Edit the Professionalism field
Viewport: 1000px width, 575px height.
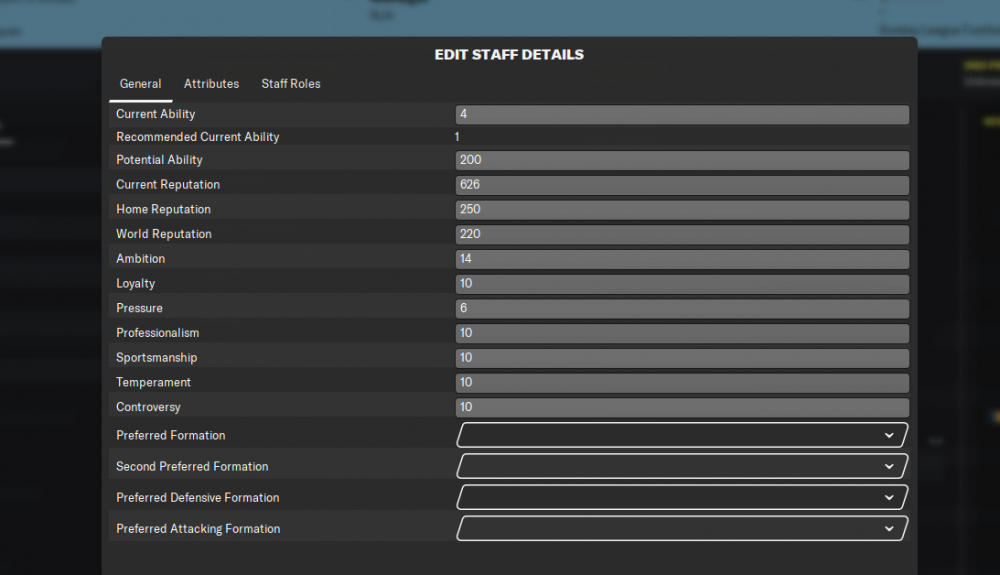(682, 333)
